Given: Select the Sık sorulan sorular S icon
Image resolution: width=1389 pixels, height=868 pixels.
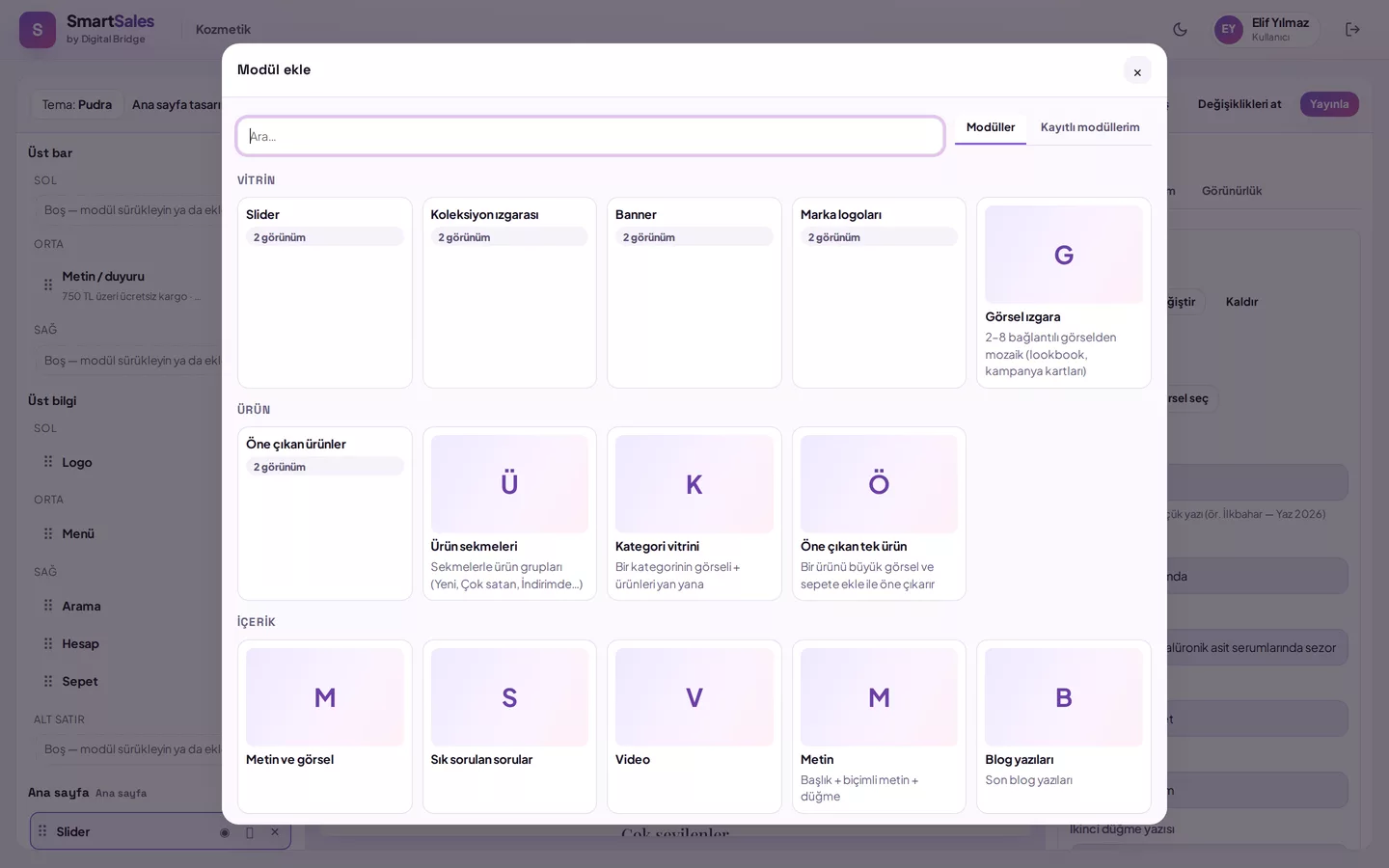Looking at the screenshot, I should pos(509,697).
